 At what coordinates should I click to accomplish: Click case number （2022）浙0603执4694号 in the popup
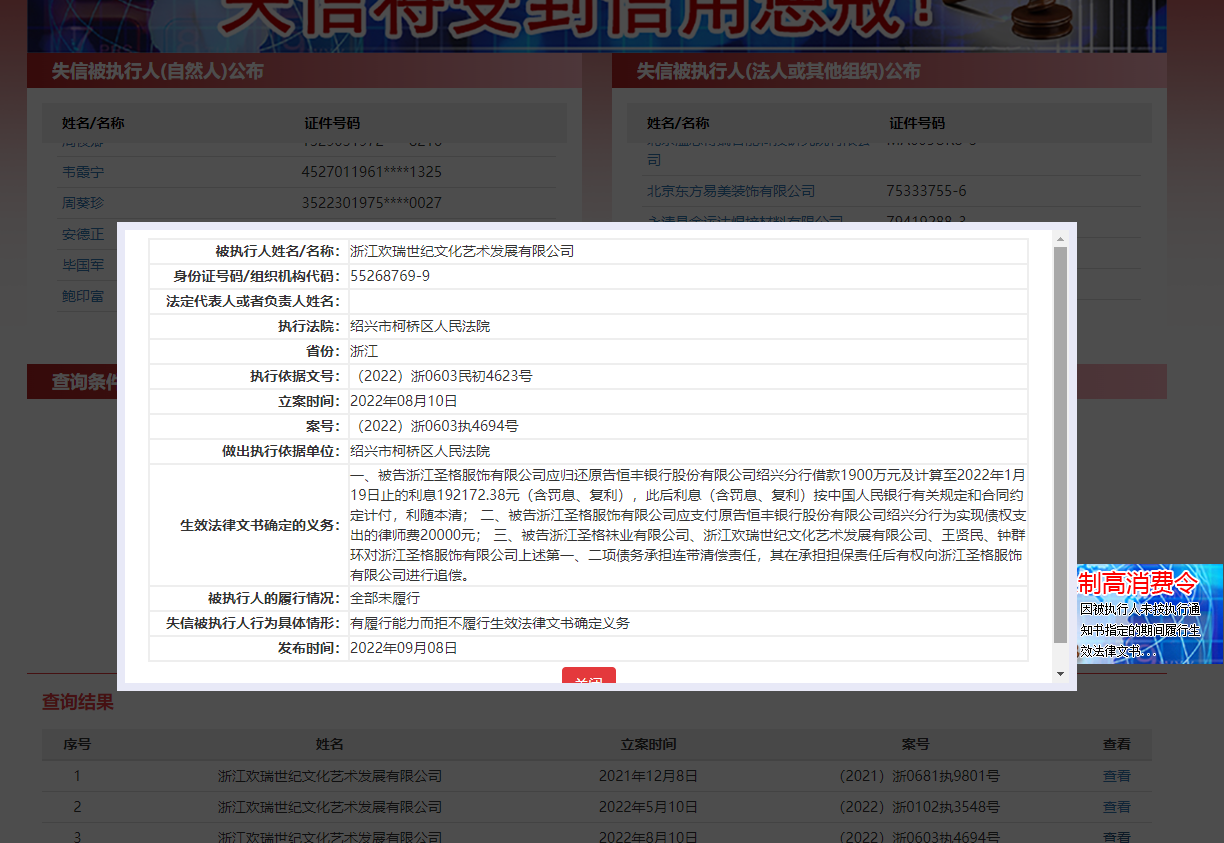click(434, 426)
